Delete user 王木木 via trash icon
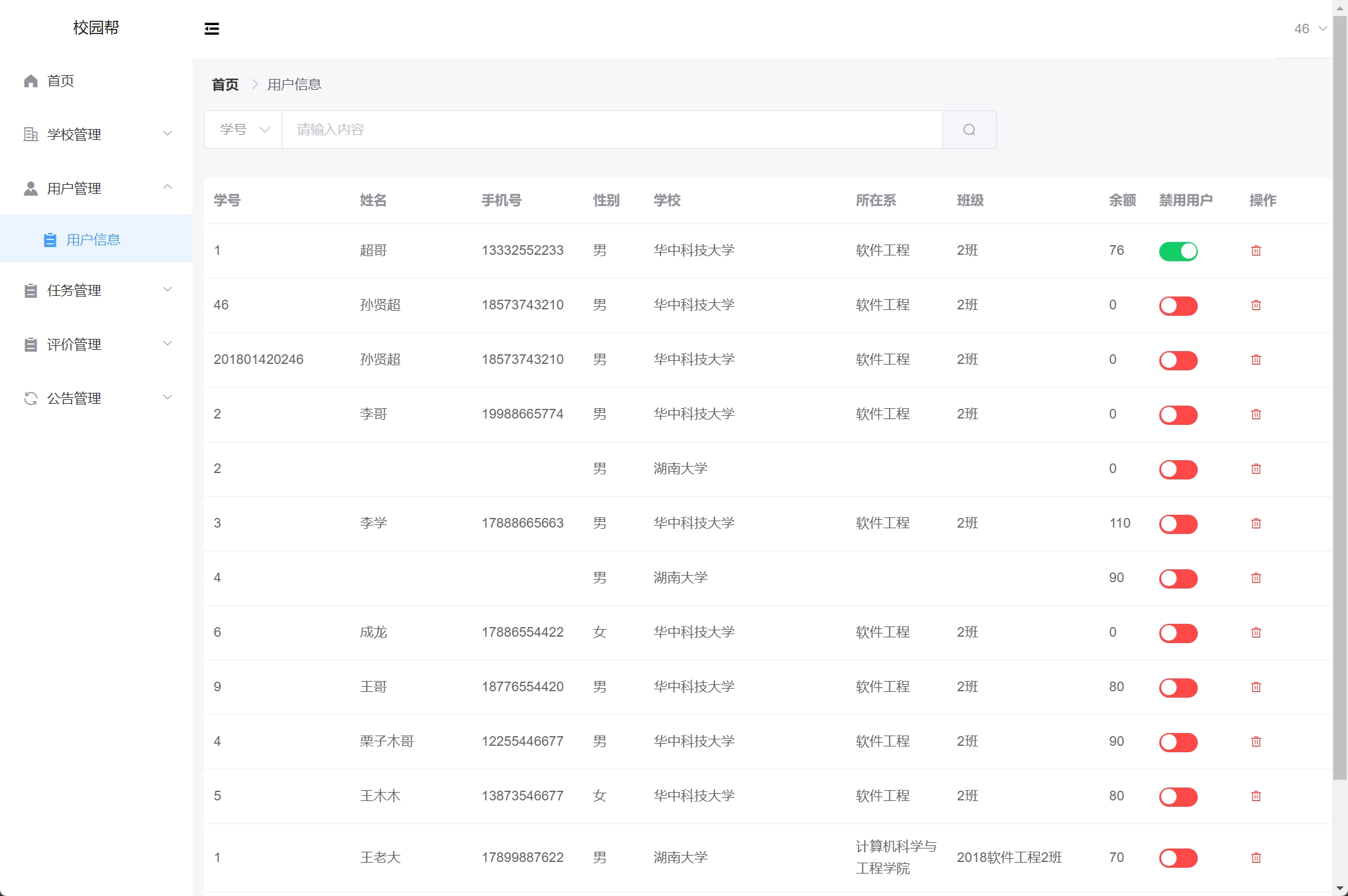The height and width of the screenshot is (896, 1348). tap(1256, 796)
